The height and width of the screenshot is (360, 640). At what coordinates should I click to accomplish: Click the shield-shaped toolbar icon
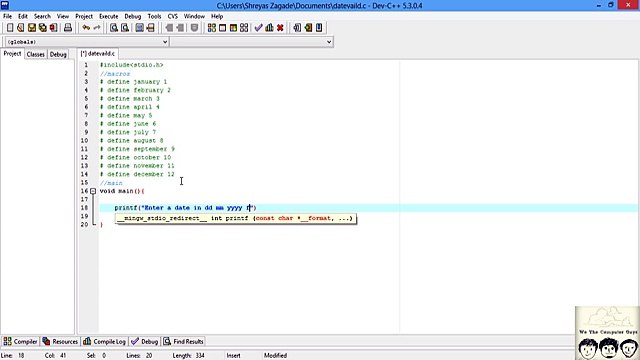[194, 28]
